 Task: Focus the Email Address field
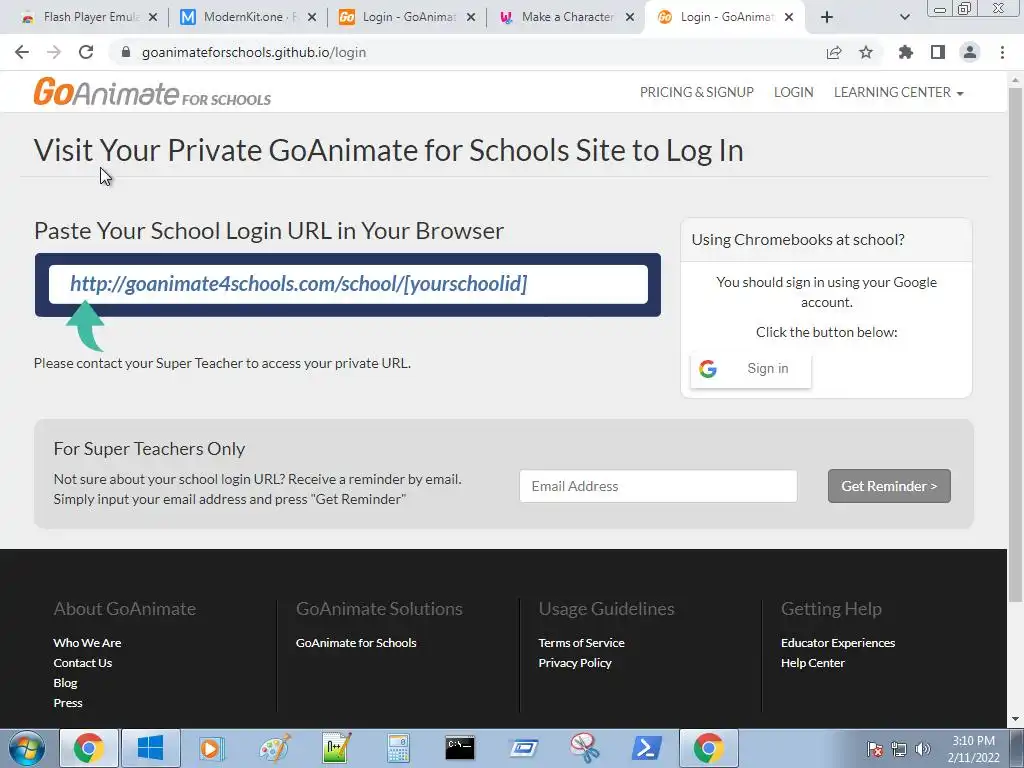tap(658, 486)
